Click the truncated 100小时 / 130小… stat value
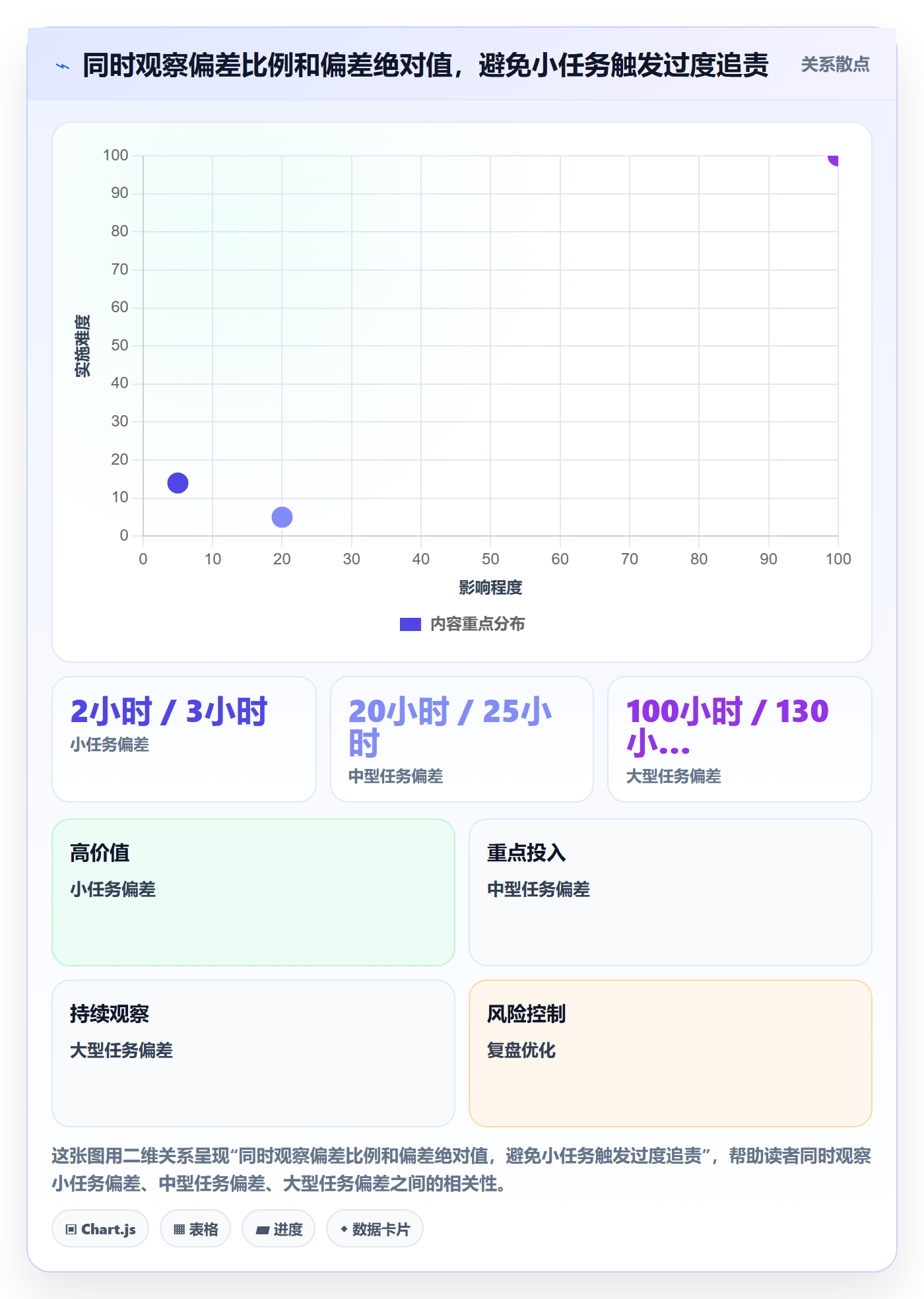 coord(727,727)
